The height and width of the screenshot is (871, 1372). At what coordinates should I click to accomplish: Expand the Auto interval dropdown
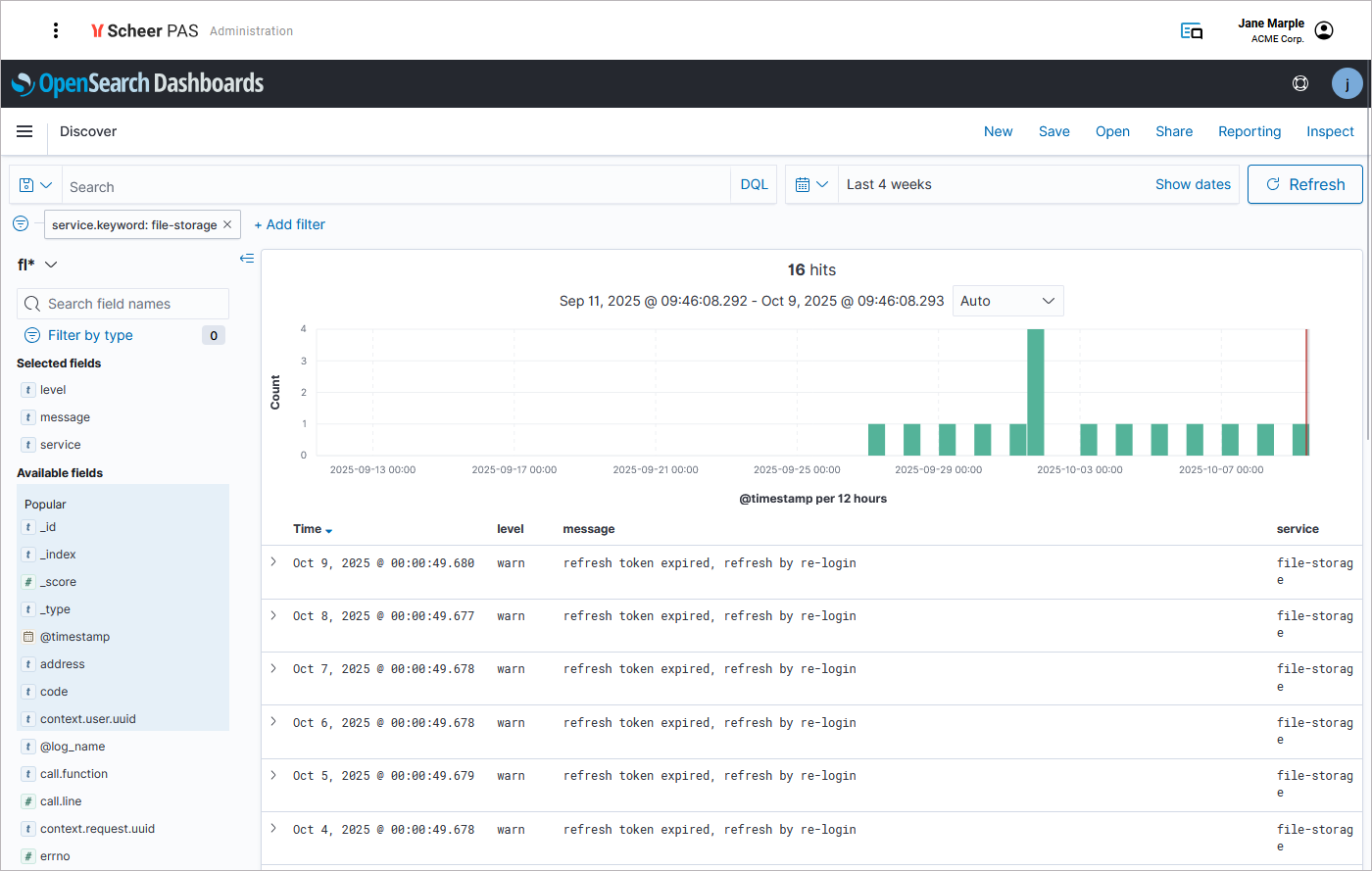click(x=1007, y=301)
